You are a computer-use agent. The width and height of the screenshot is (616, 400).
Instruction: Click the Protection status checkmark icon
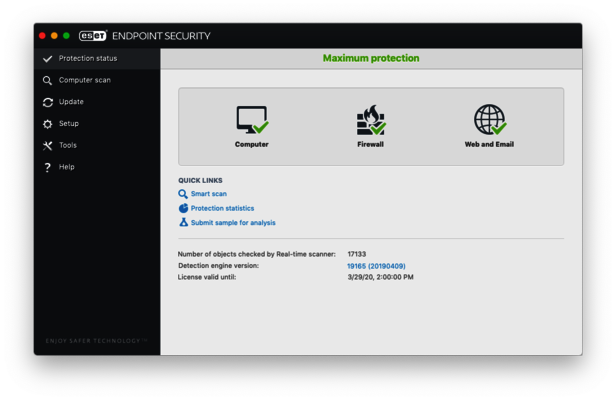click(47, 59)
